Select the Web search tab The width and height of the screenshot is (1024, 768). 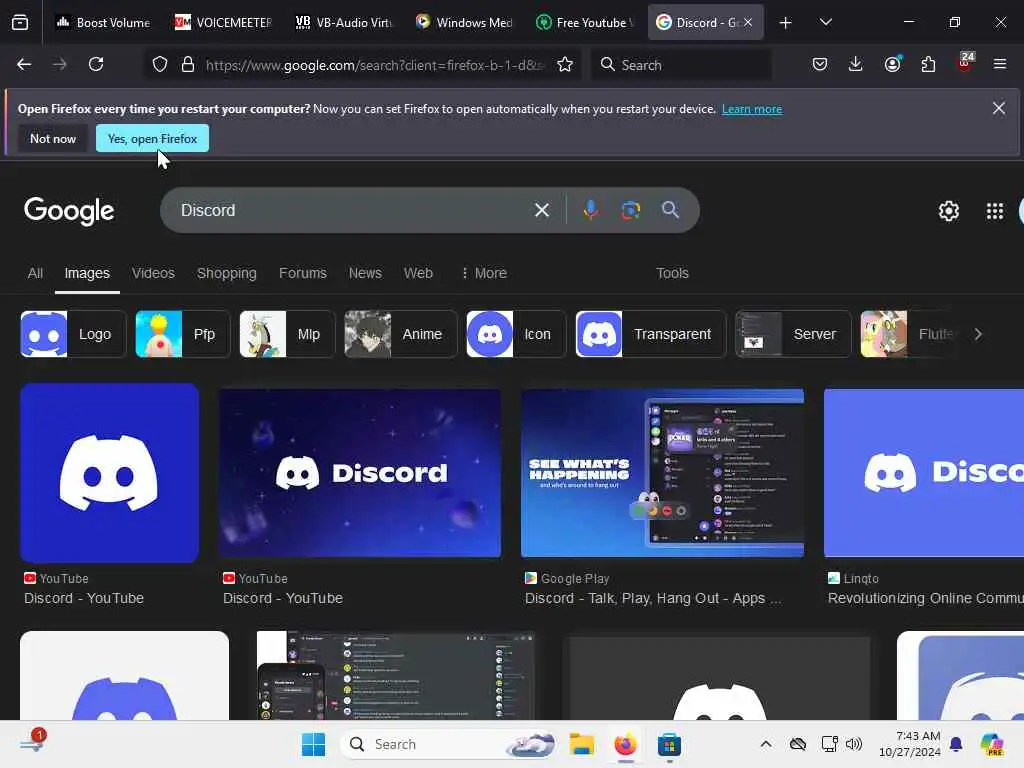[x=418, y=273]
